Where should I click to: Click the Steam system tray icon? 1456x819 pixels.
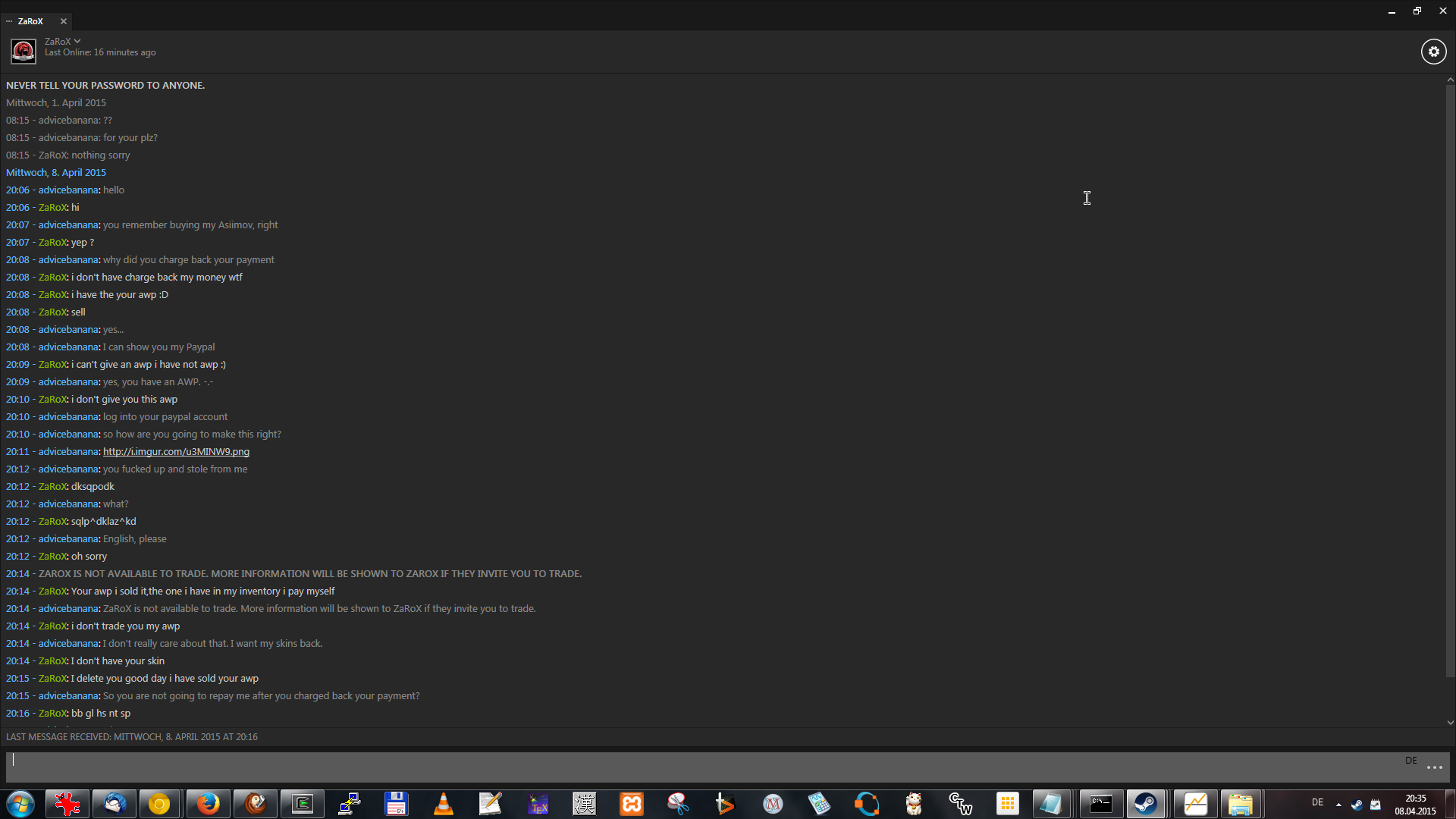click(x=1357, y=805)
